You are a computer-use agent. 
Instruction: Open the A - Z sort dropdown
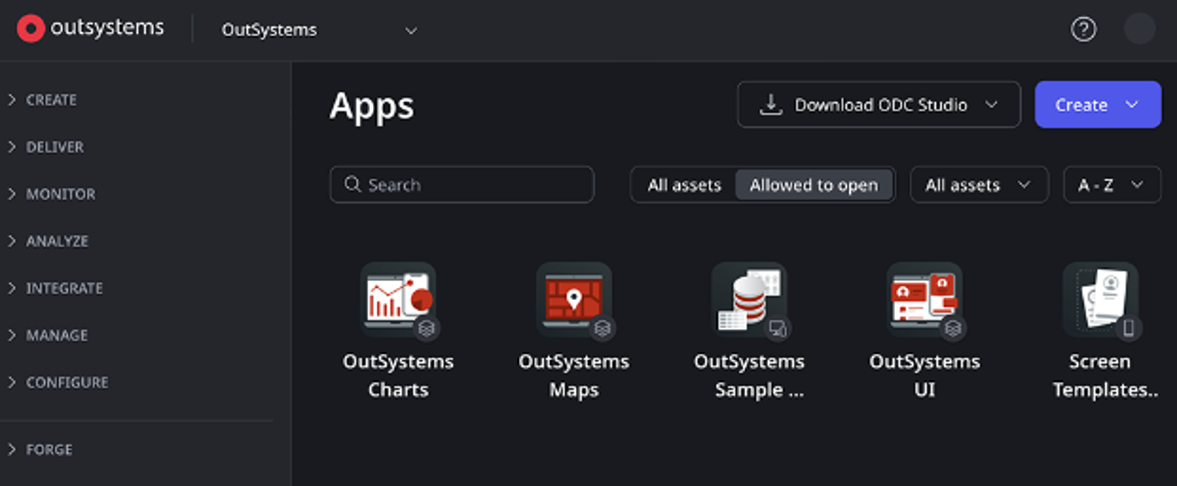point(1112,185)
